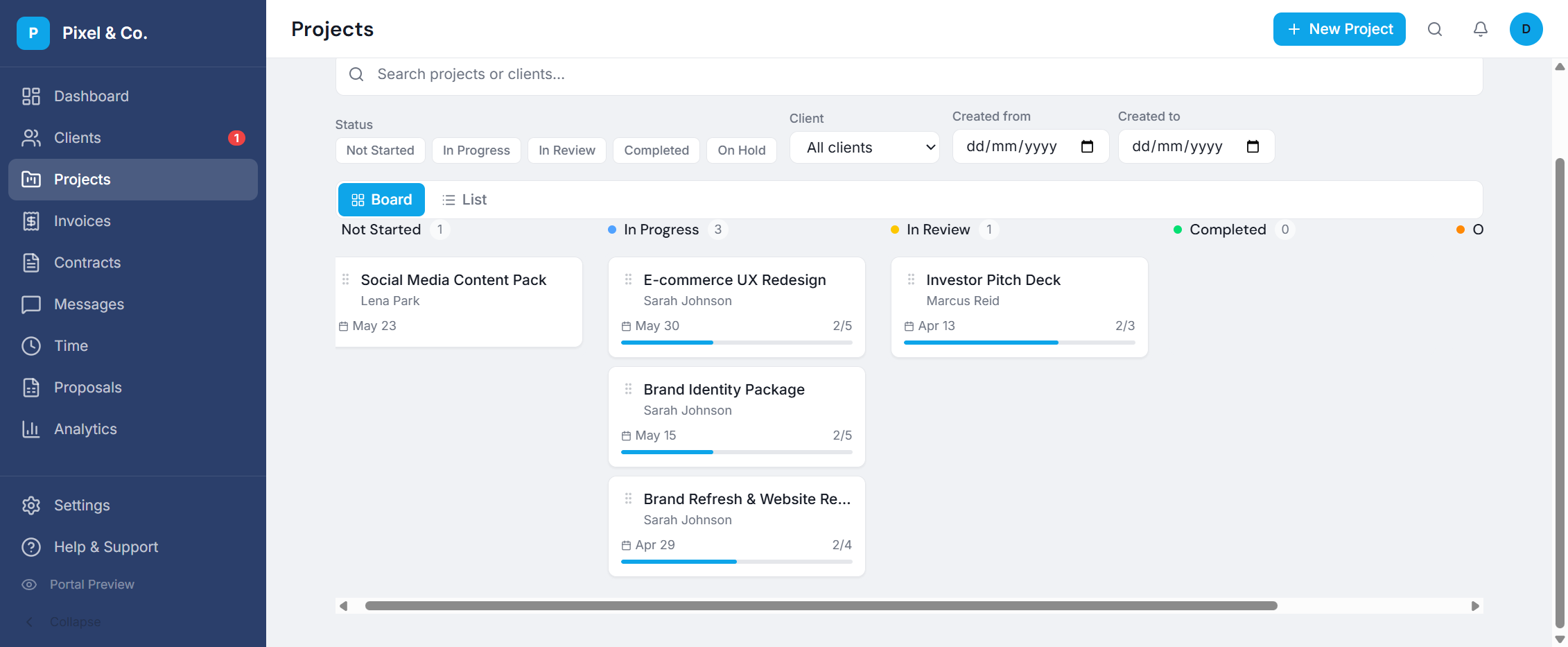Click drag handle on E-commerce UX Redesign card
This screenshot has height=647, width=1568.
[628, 279]
